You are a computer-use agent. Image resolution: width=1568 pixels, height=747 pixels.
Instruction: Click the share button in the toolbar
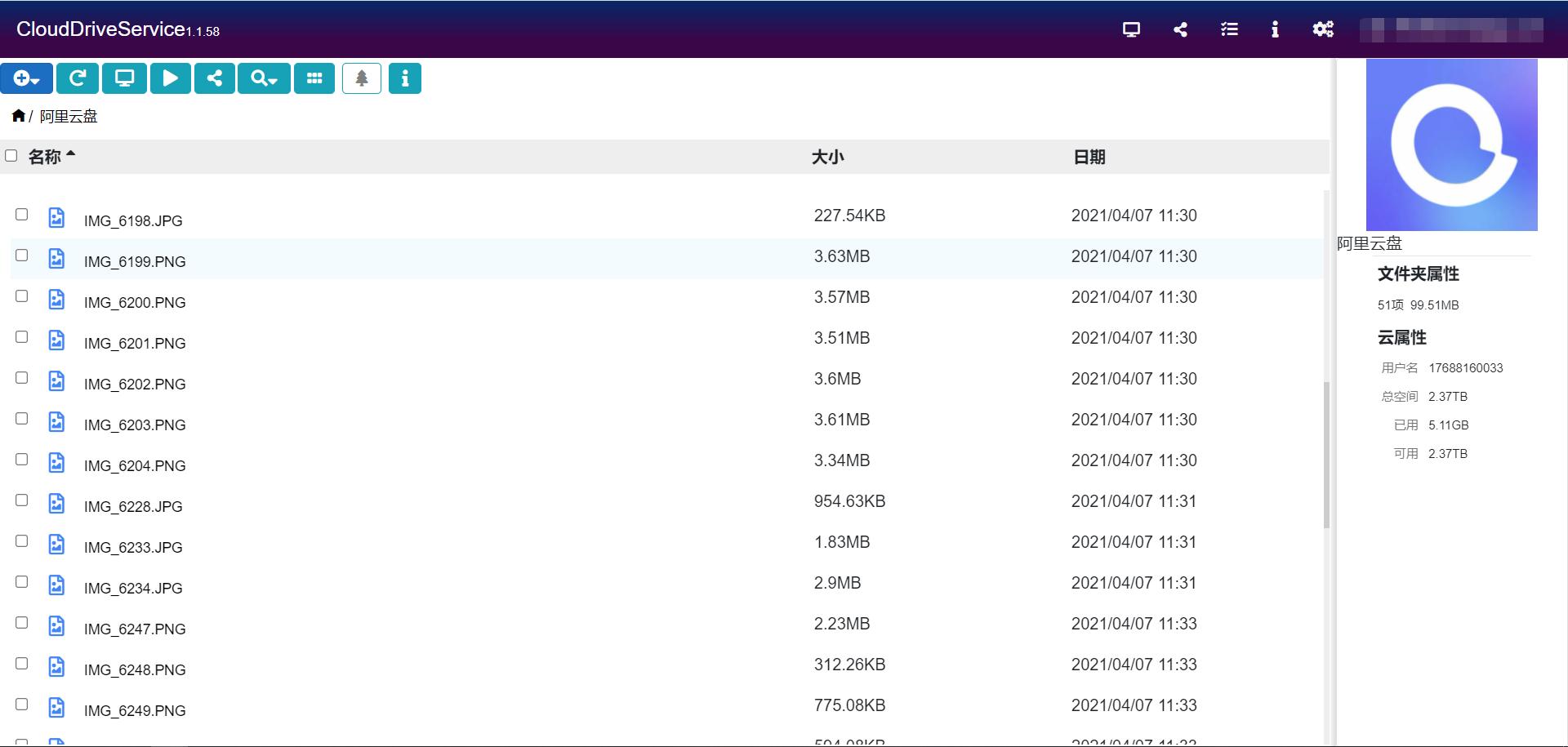[x=215, y=78]
